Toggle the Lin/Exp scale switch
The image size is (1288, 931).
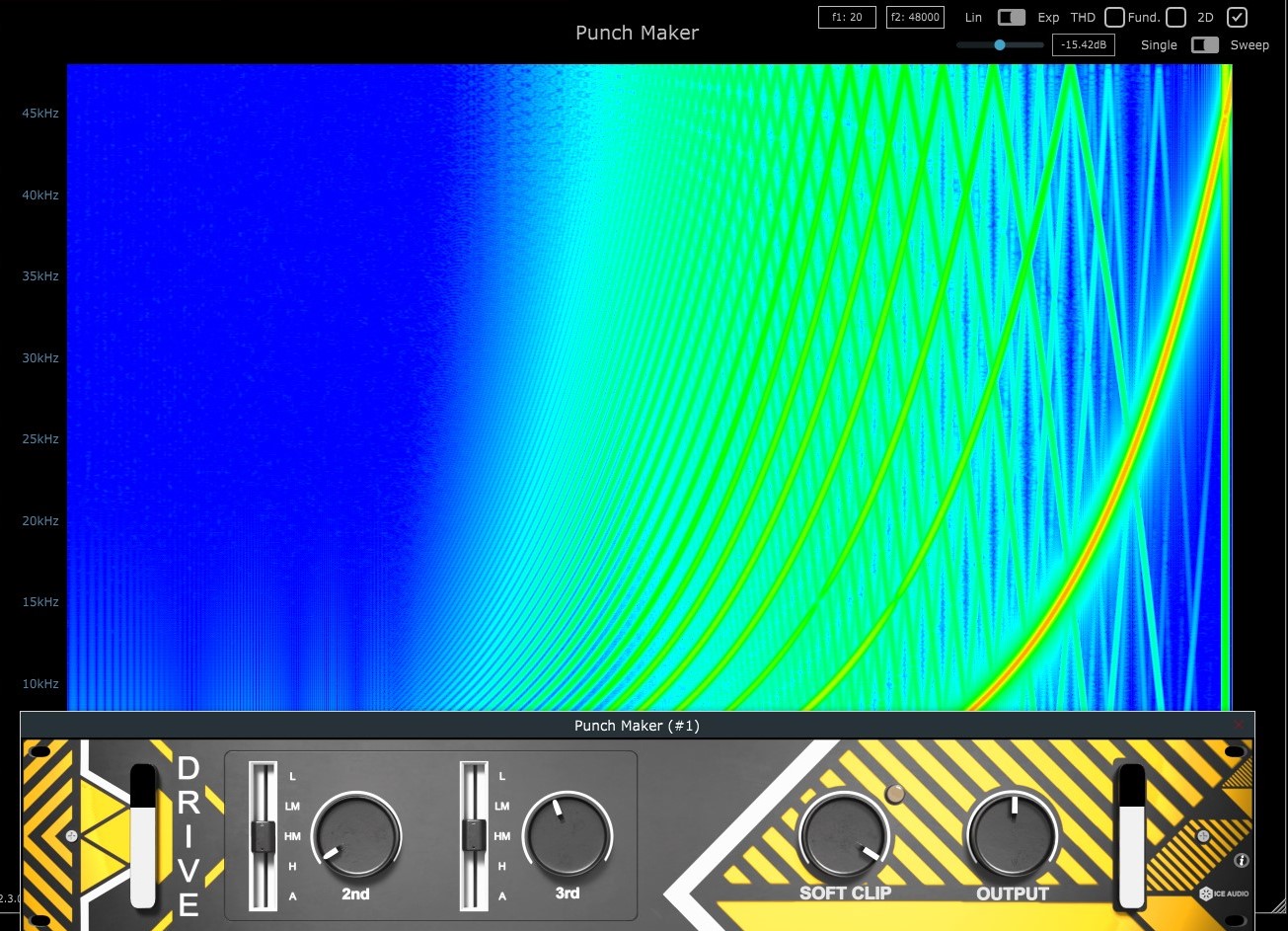pos(1012,18)
